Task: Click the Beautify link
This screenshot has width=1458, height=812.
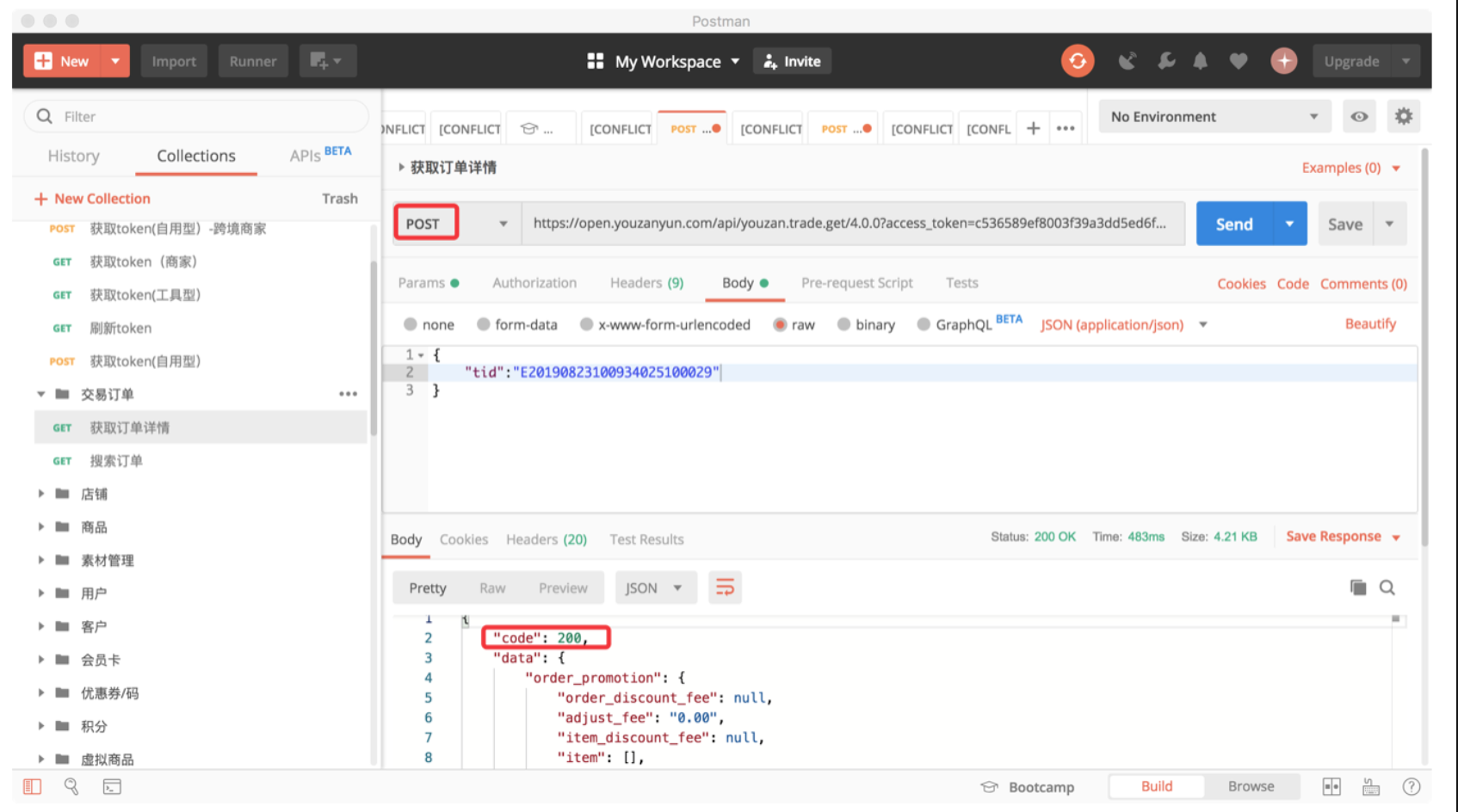Action: pos(1370,323)
